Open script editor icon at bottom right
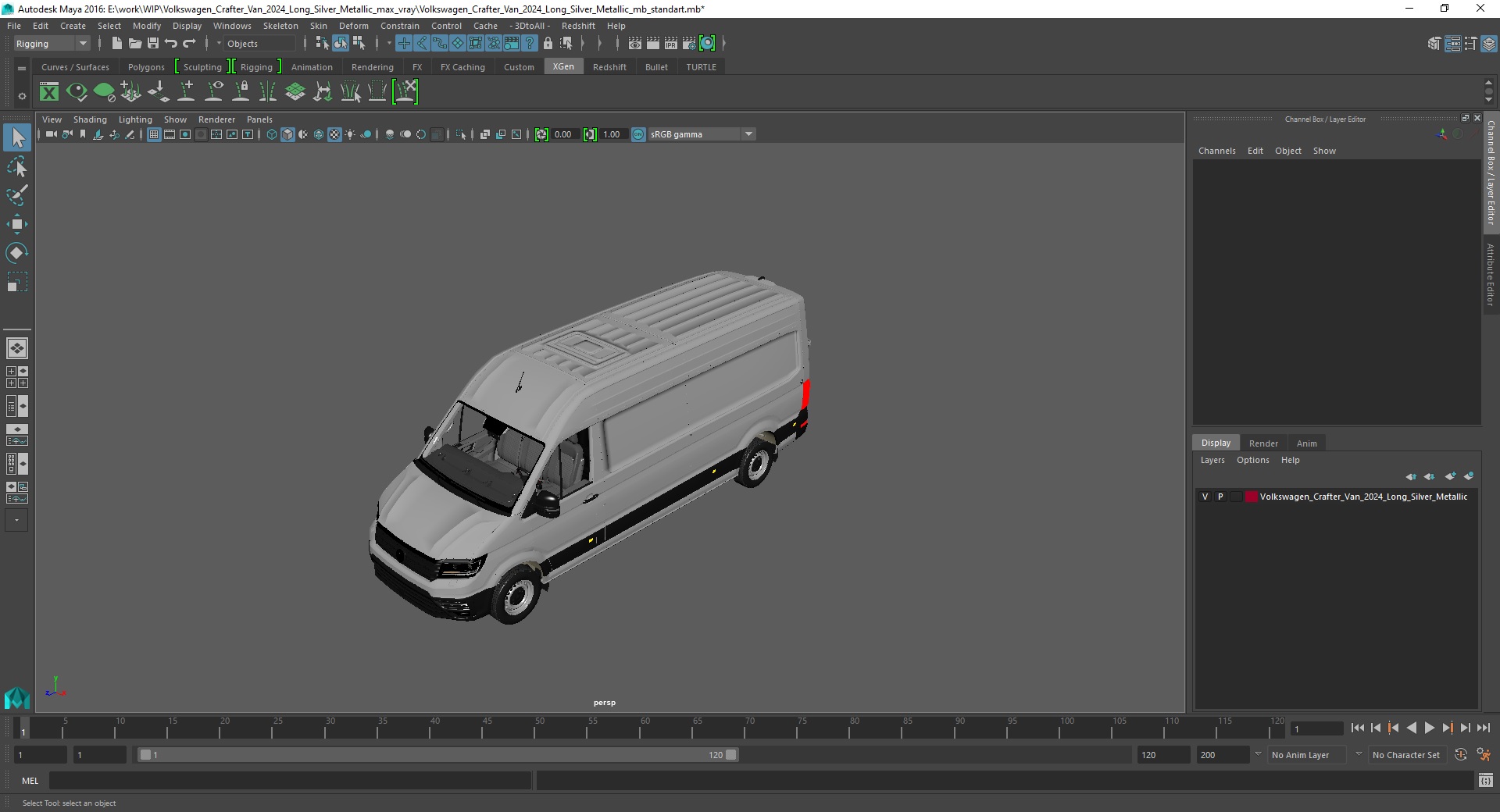 1485,780
